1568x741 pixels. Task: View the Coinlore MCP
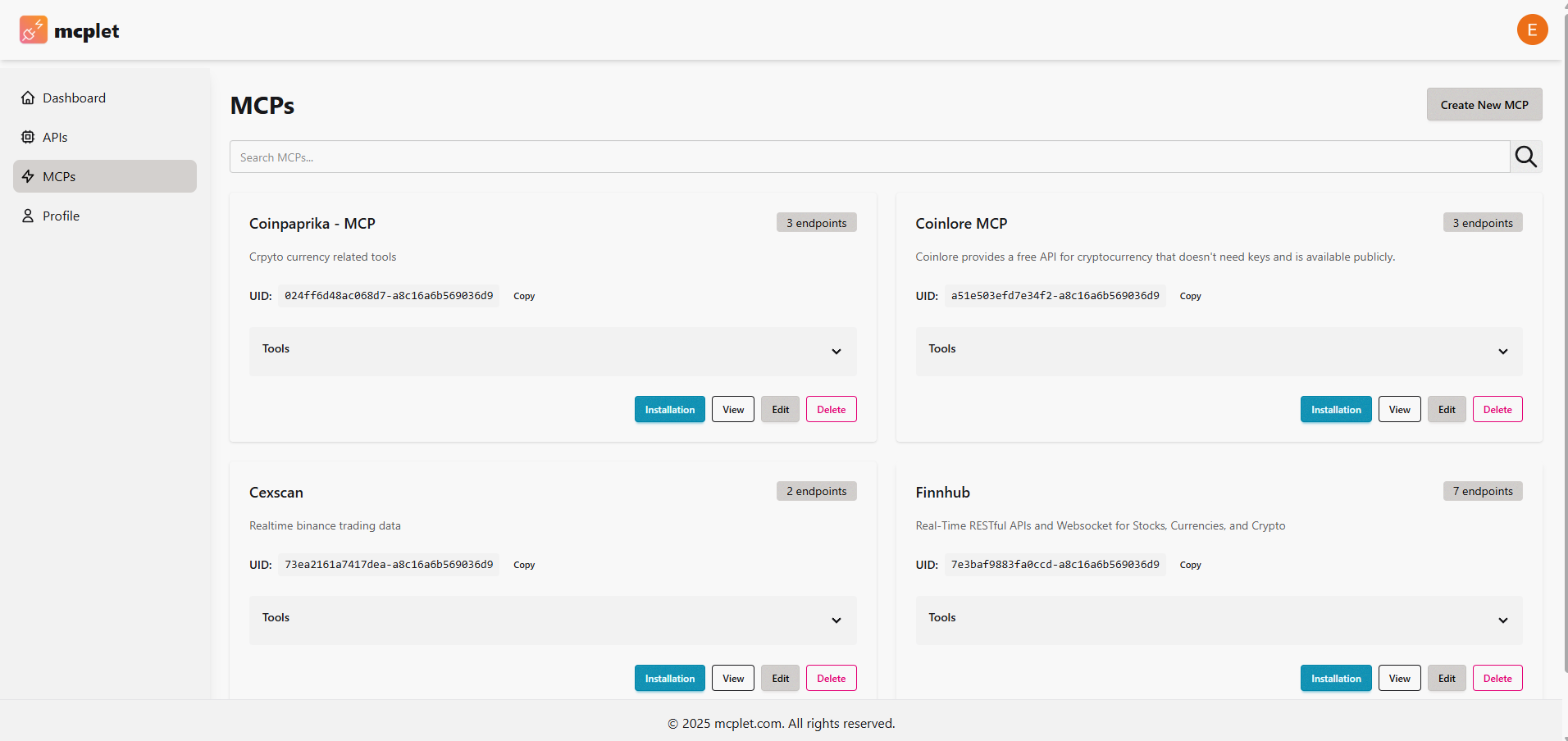(x=1399, y=409)
